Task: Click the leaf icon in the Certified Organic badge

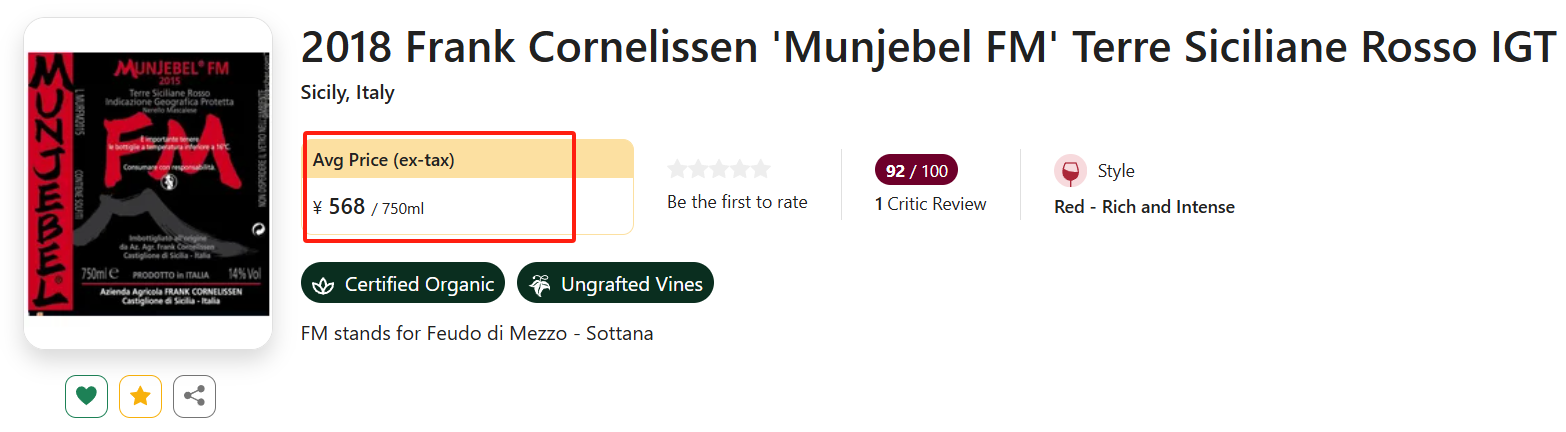Action: (323, 285)
